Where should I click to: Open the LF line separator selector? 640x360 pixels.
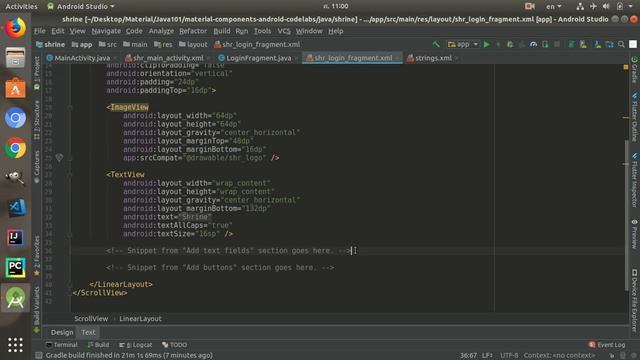487,356
